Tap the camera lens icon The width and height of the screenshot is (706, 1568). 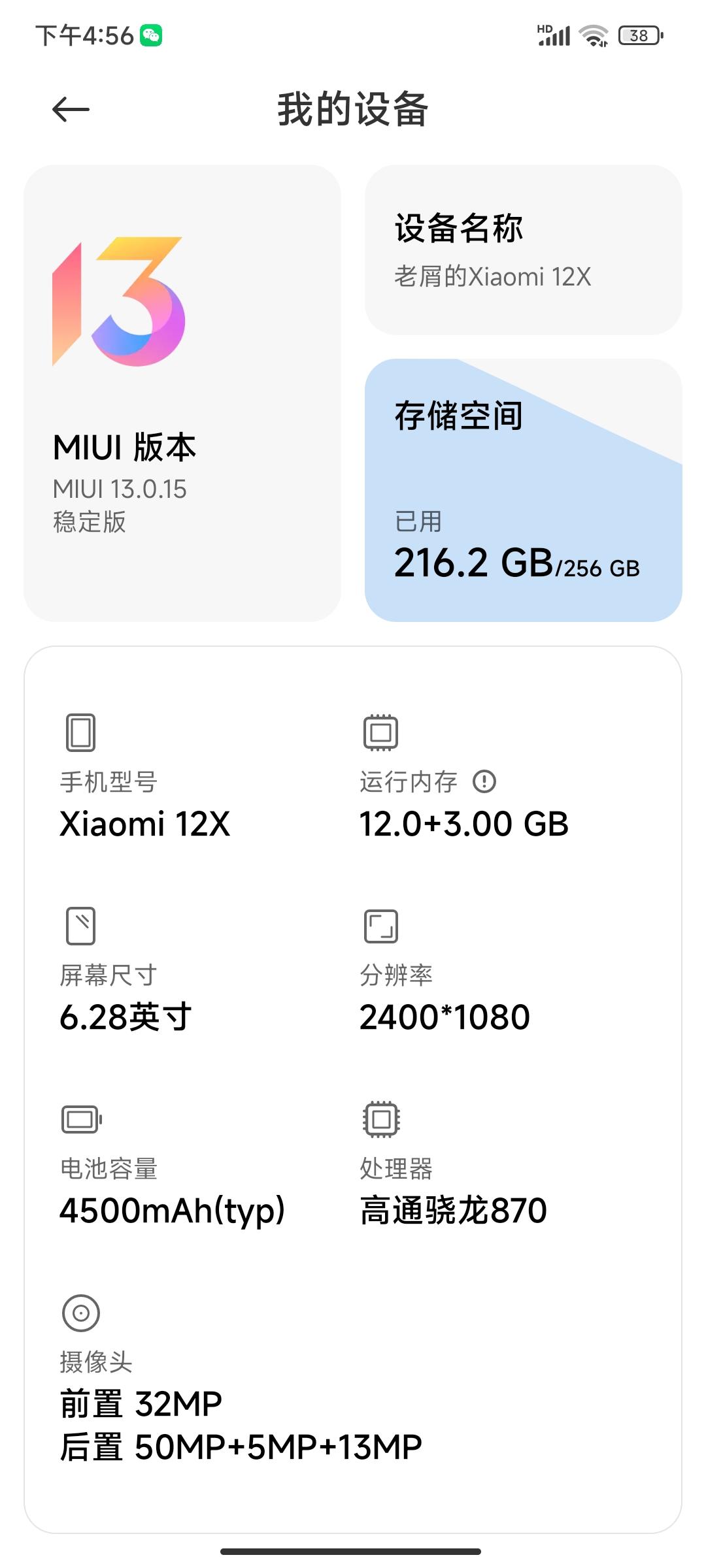[x=81, y=1313]
